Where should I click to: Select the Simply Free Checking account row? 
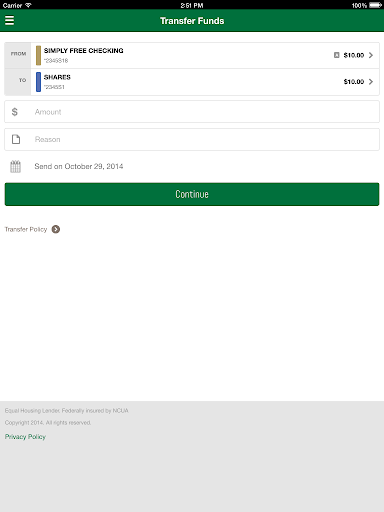[205, 55]
